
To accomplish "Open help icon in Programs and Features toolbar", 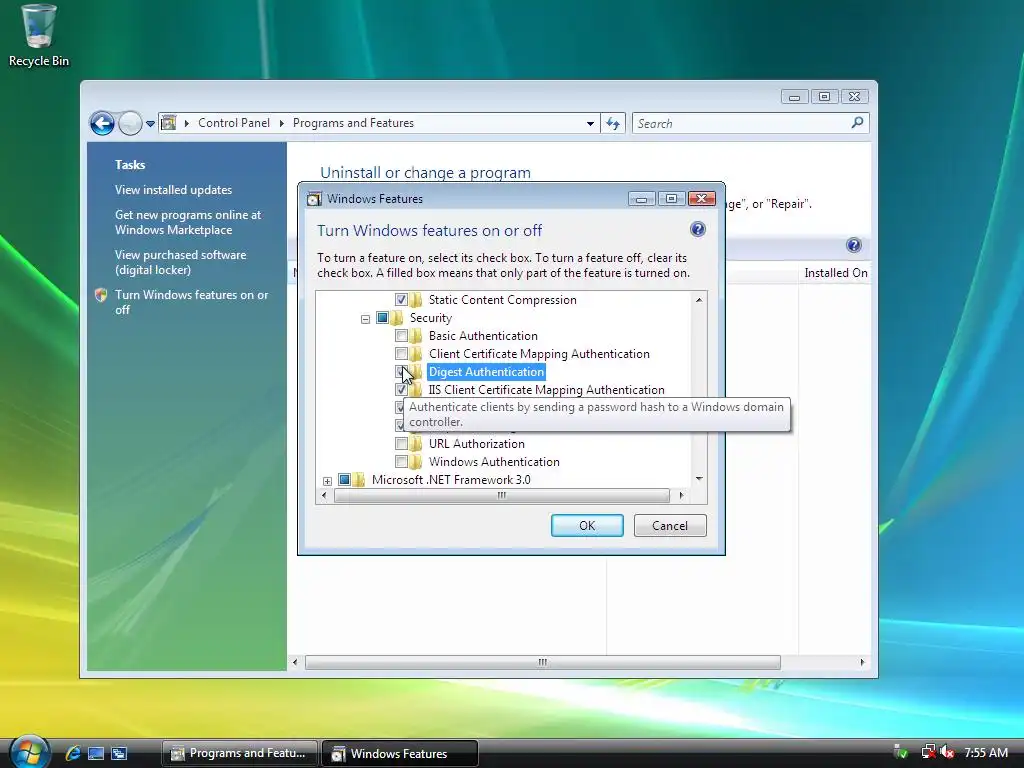I will point(854,246).
